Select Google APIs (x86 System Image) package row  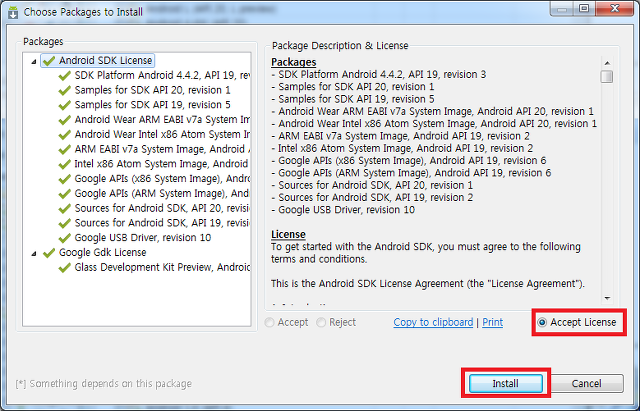click(x=154, y=179)
